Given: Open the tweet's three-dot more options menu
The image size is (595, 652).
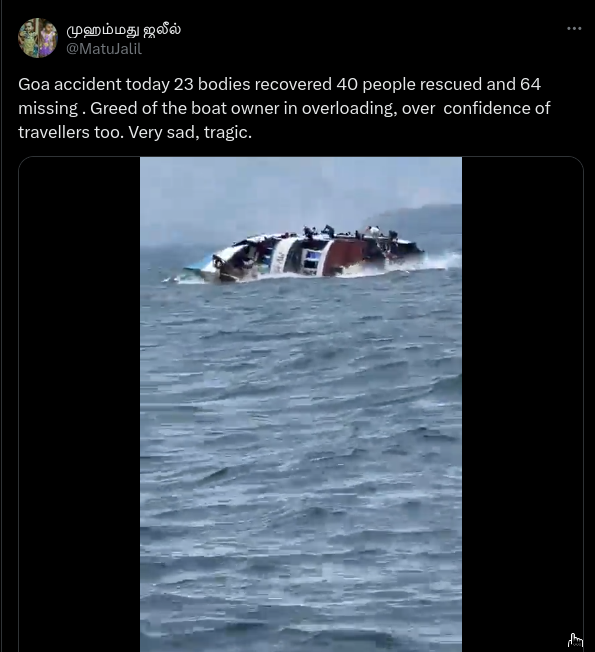Looking at the screenshot, I should tap(574, 28).
